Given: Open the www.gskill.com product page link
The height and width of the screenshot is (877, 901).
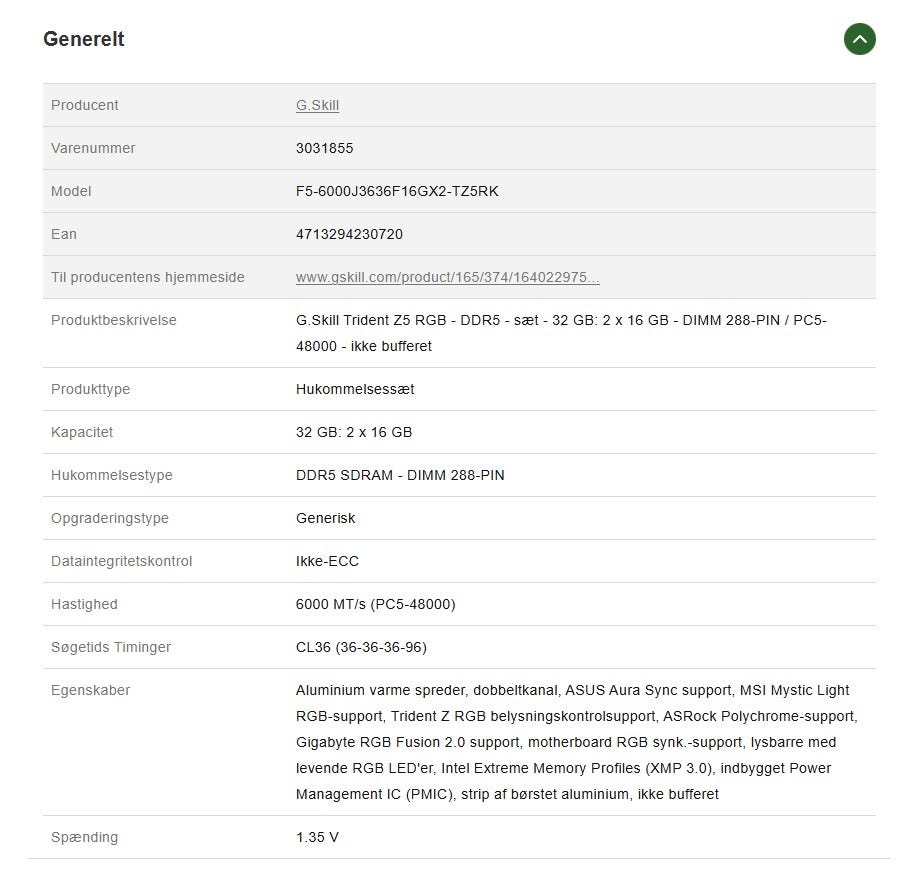Looking at the screenshot, I should point(447,277).
